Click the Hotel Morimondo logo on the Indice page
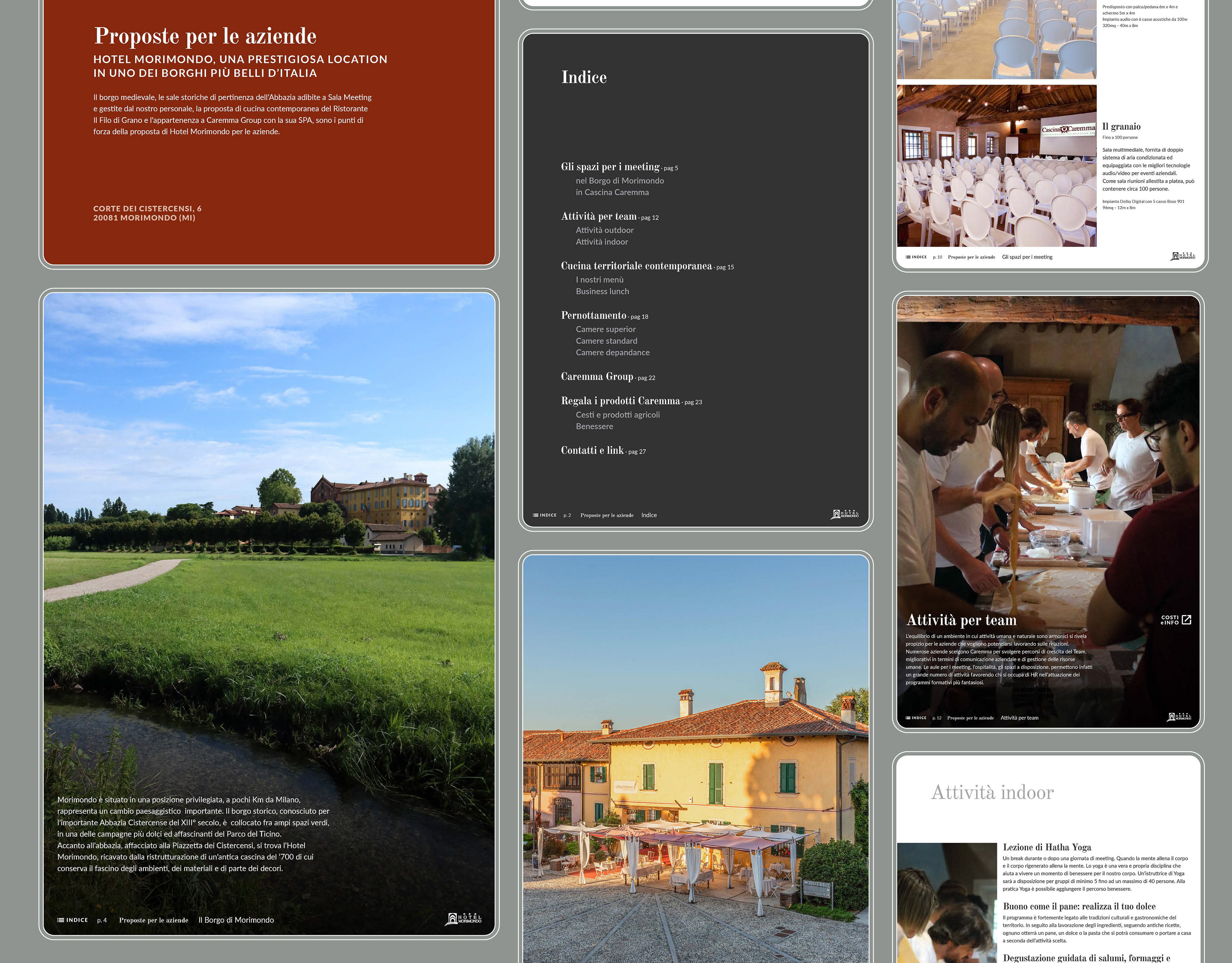1232x963 pixels. pos(844,514)
